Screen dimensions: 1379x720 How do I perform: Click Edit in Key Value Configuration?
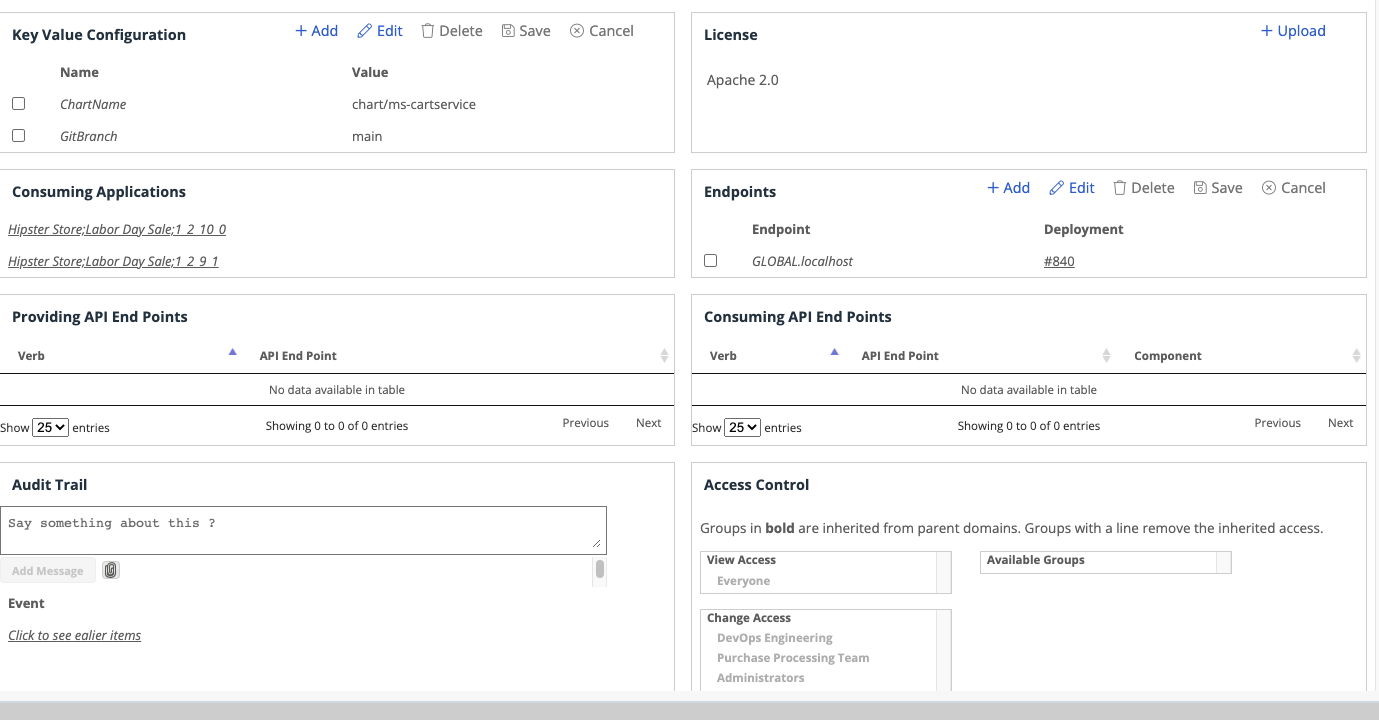(x=380, y=31)
